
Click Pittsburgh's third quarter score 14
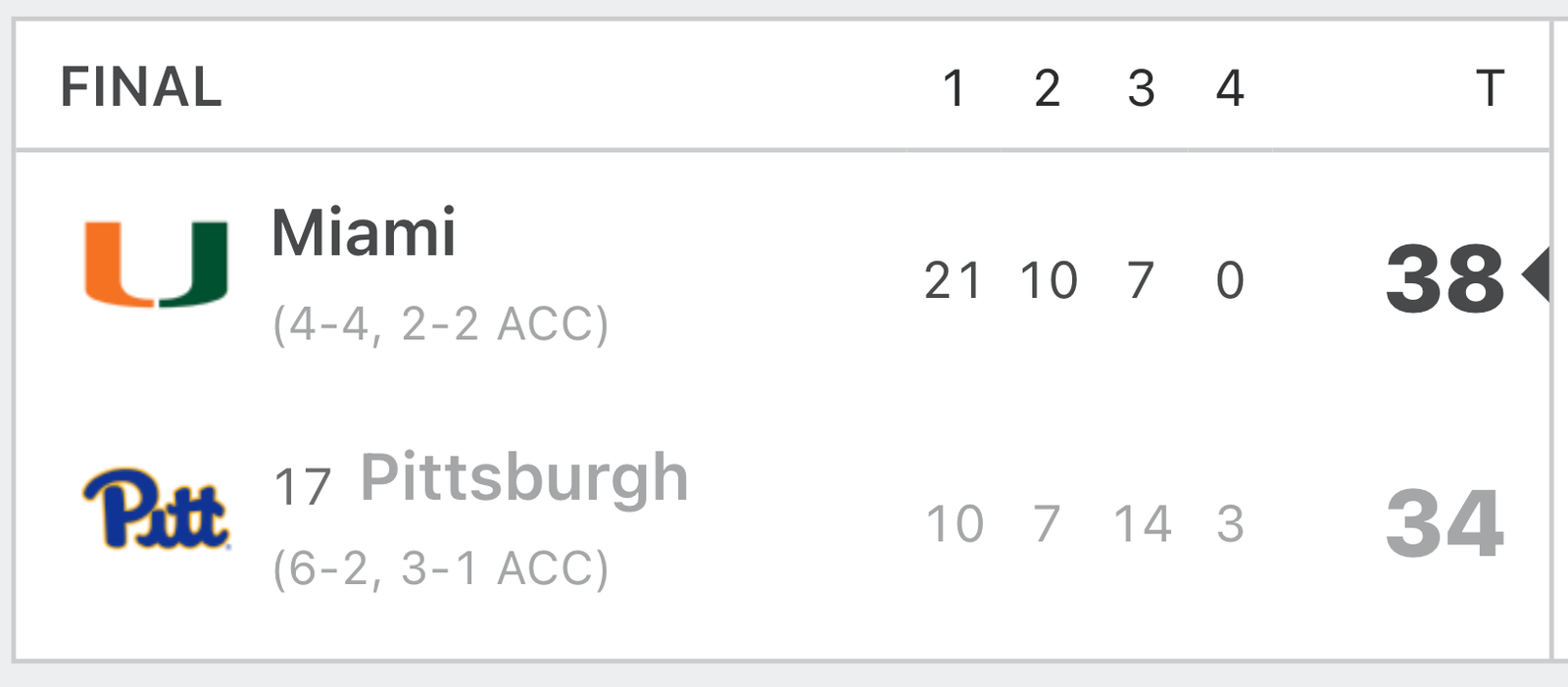point(1143,524)
